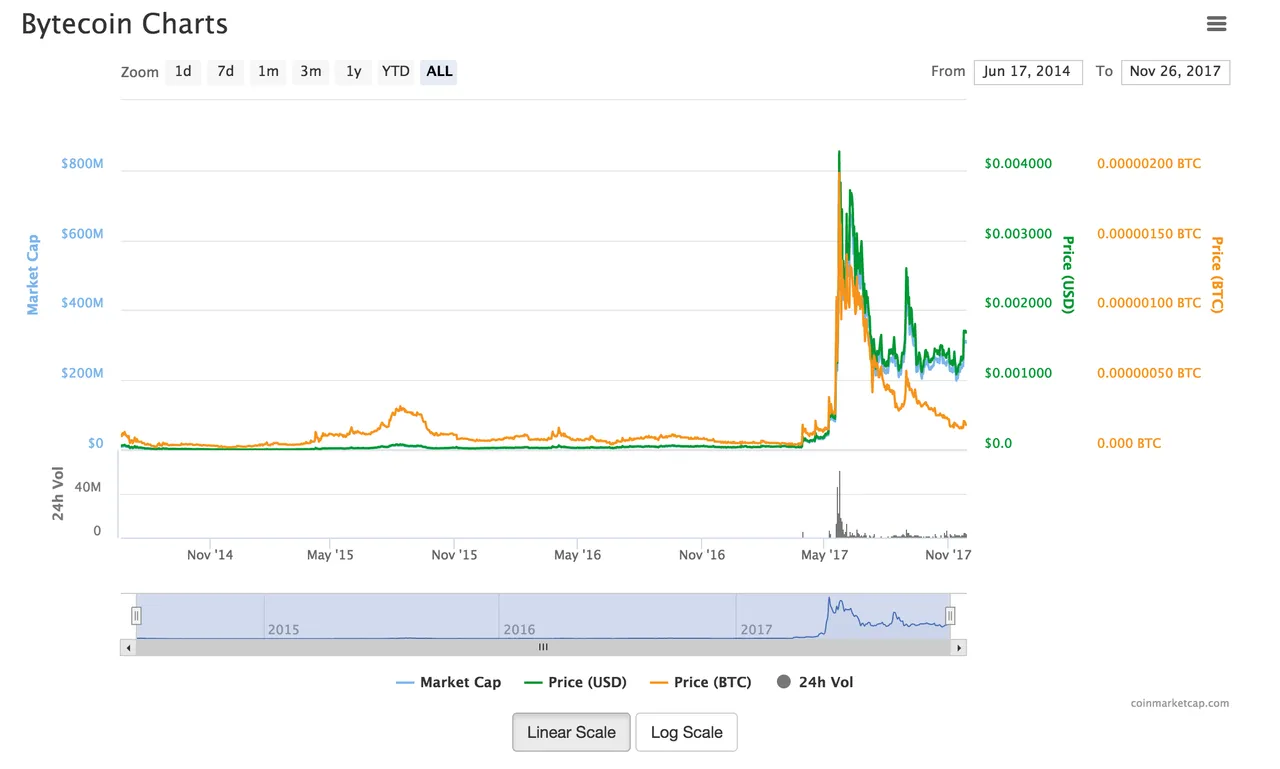
Task: Toggle Market Cap series in legend
Action: [449, 682]
